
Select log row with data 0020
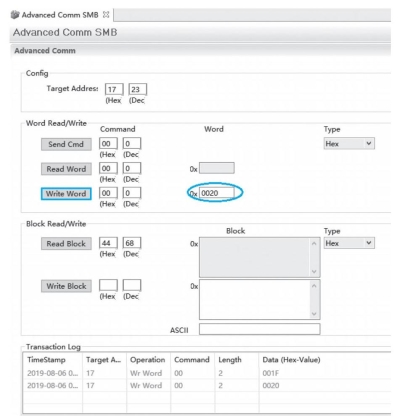207,385
